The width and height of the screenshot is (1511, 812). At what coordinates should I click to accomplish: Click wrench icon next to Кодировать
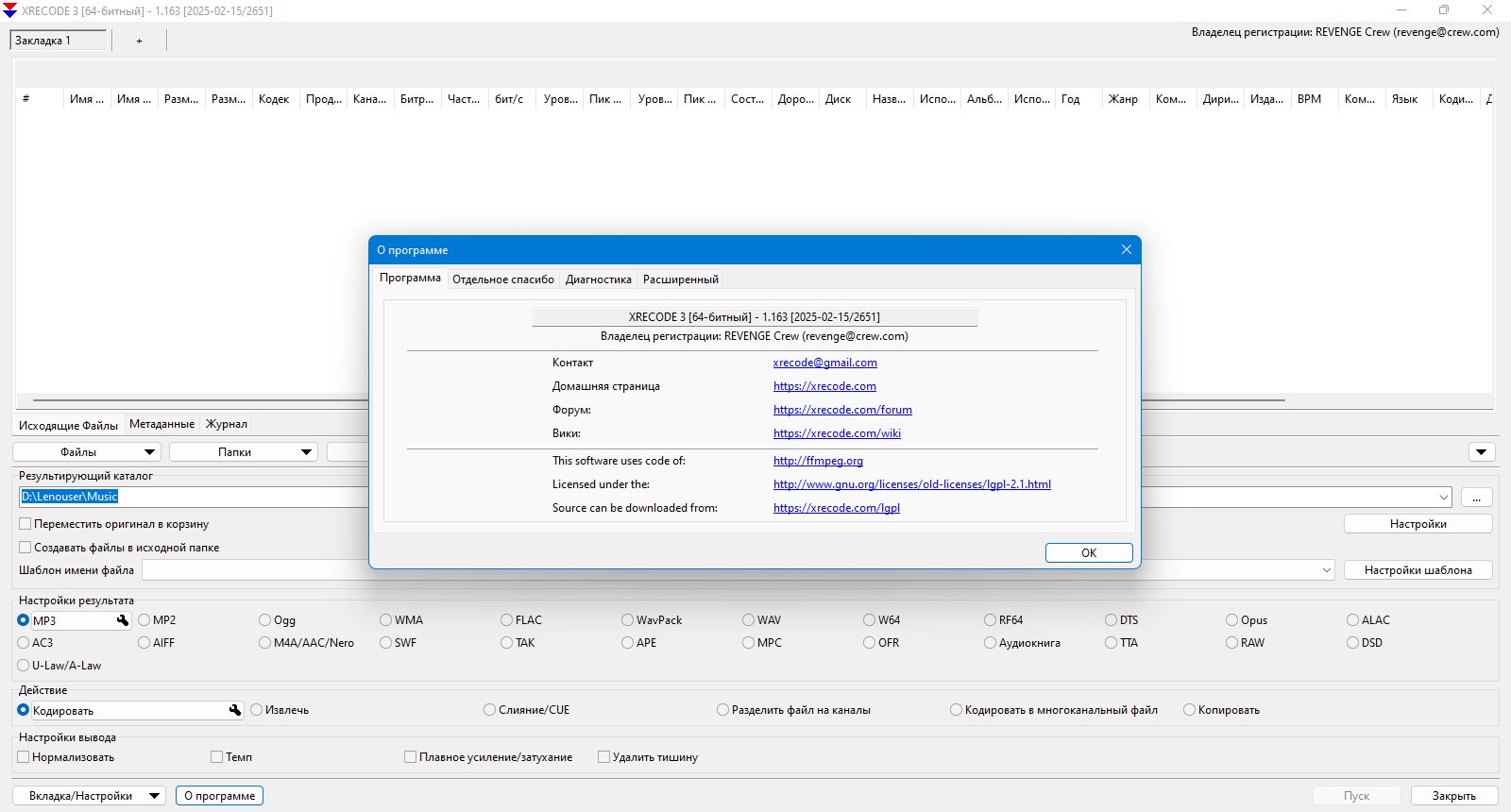pyautogui.click(x=235, y=710)
